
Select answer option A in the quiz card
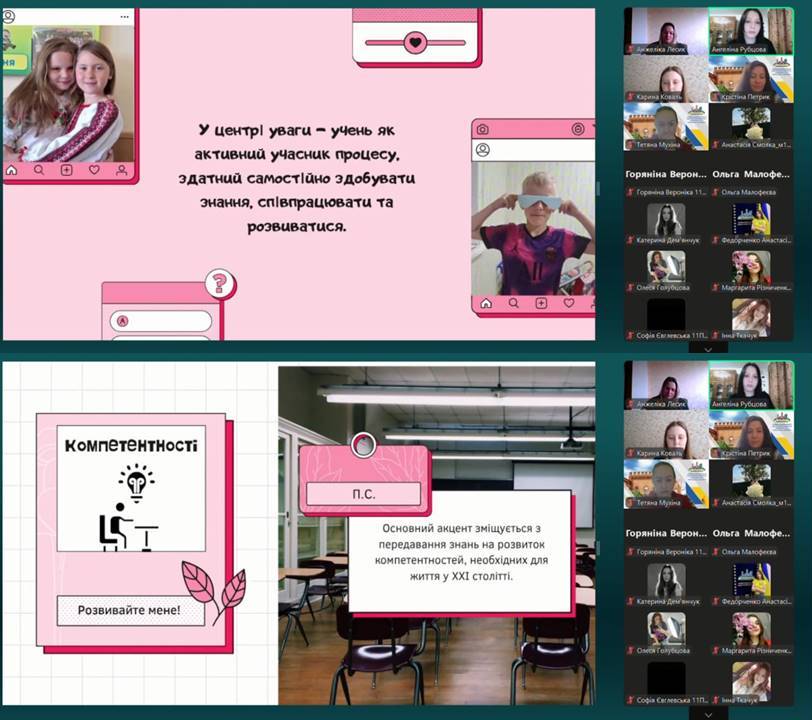(x=161, y=321)
